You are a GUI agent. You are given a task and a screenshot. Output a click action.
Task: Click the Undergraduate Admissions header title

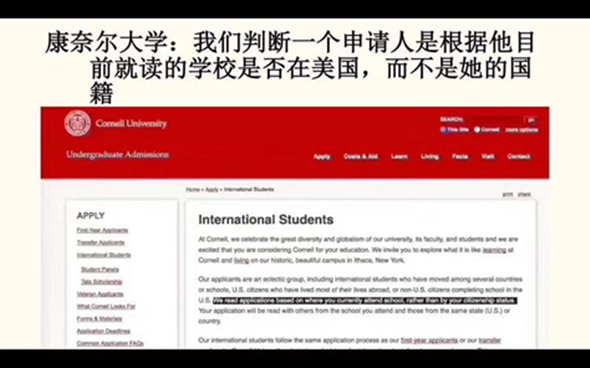117,155
